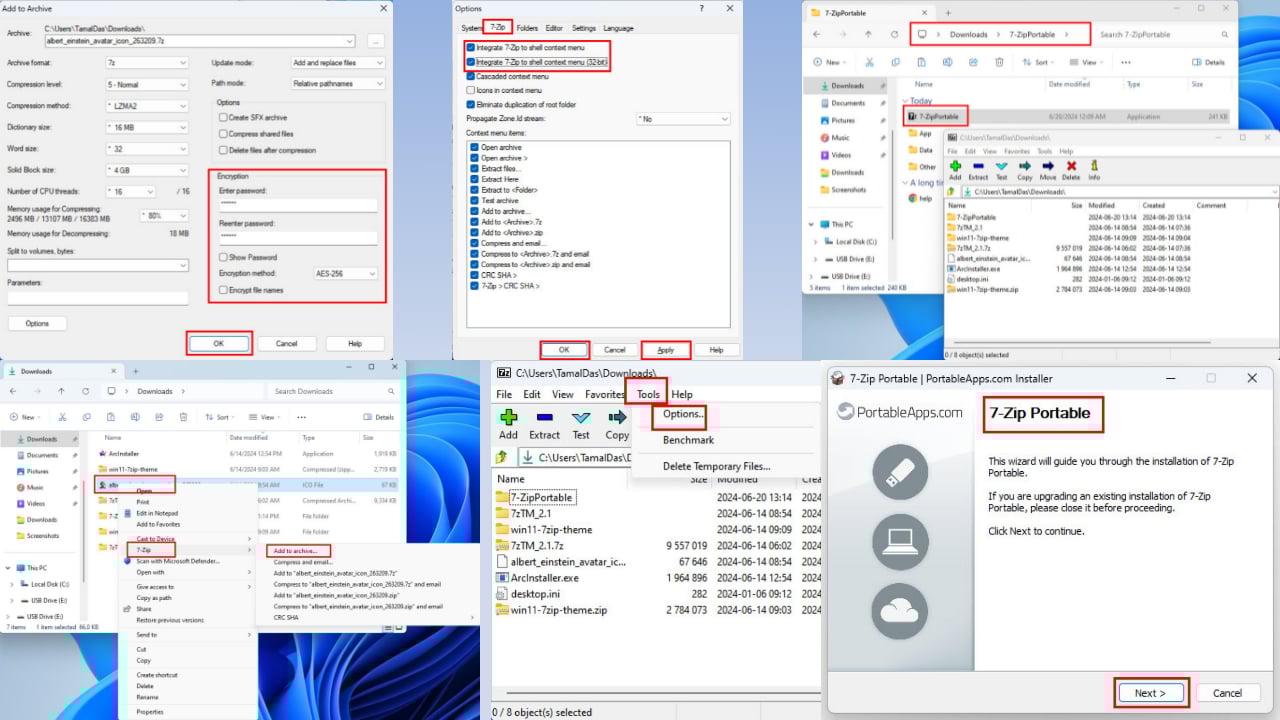
Task: Click Cancel in the 7-Zip Portable installer
Action: pos(1227,693)
